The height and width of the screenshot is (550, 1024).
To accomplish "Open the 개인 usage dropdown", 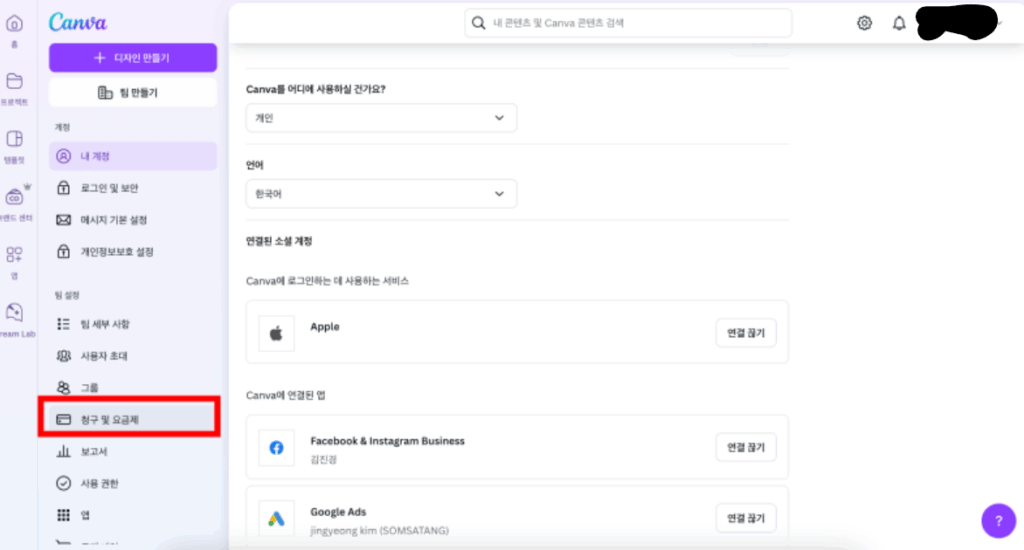I will 381,118.
